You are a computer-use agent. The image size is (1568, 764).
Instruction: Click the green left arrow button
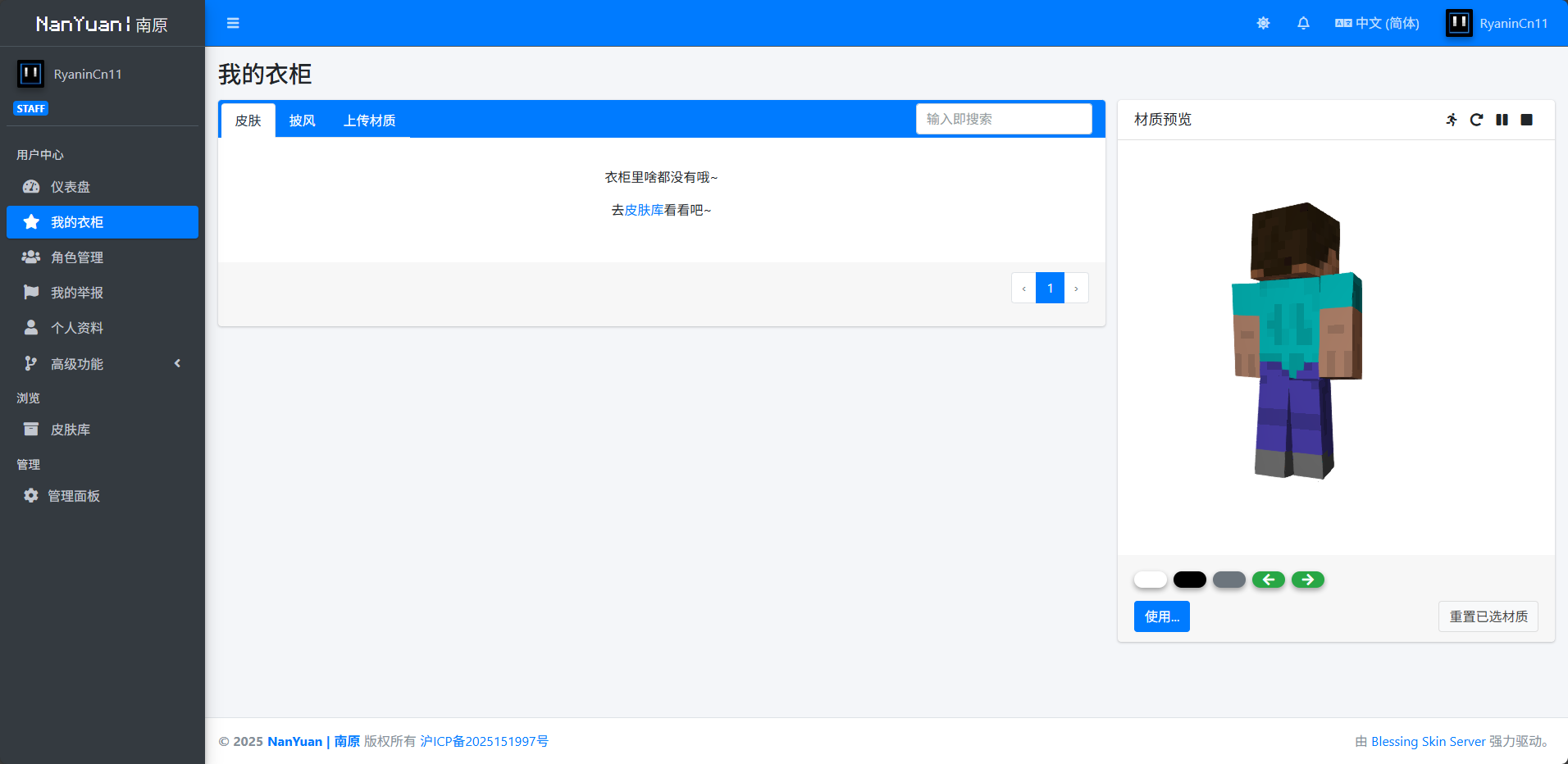tap(1268, 580)
